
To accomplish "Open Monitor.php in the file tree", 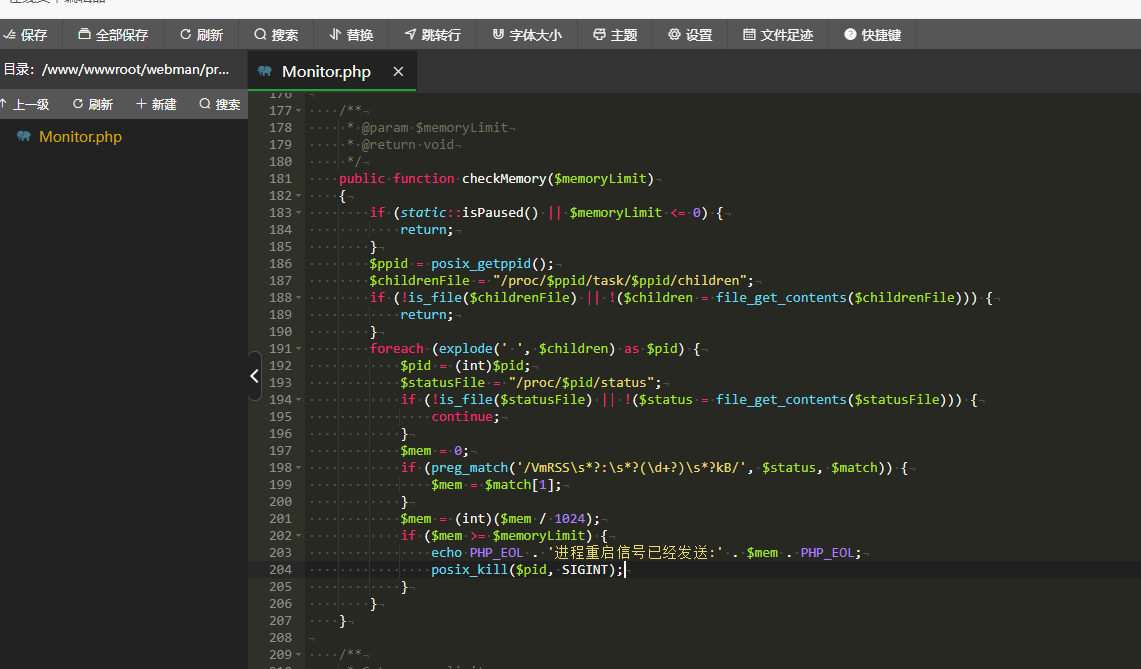I will (80, 137).
